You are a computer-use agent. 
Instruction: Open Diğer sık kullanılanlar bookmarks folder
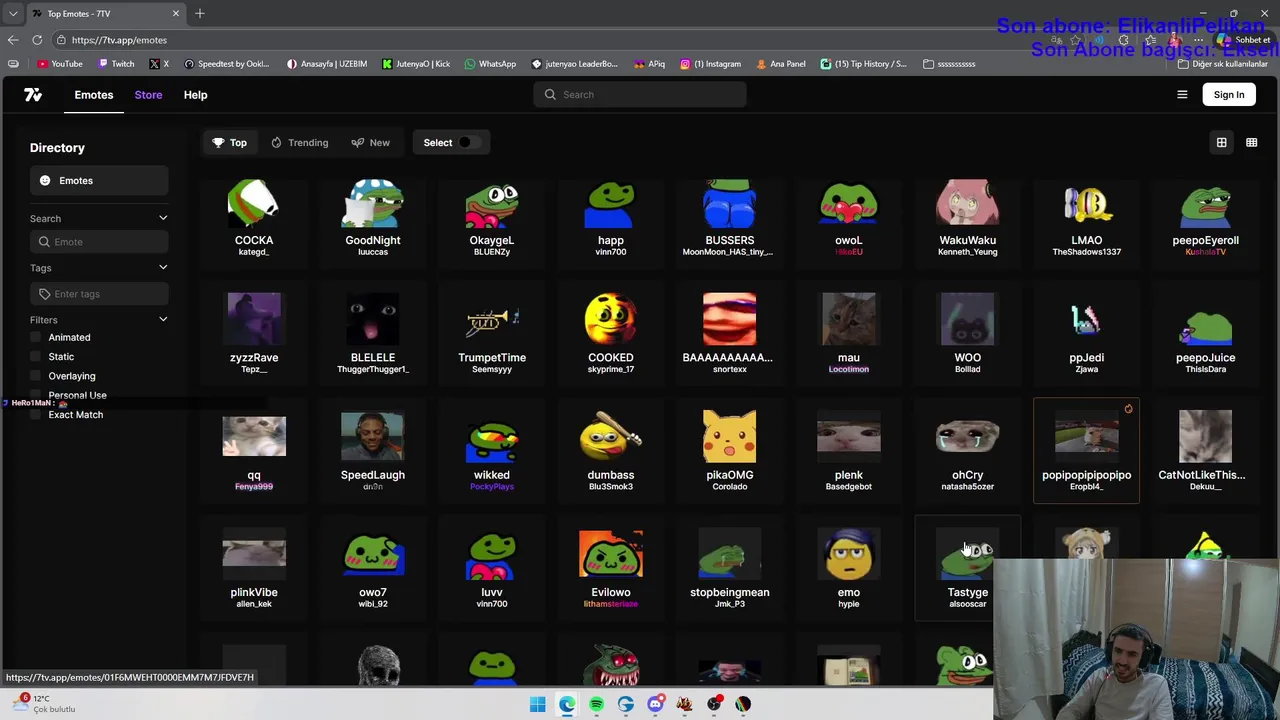tap(1223, 64)
